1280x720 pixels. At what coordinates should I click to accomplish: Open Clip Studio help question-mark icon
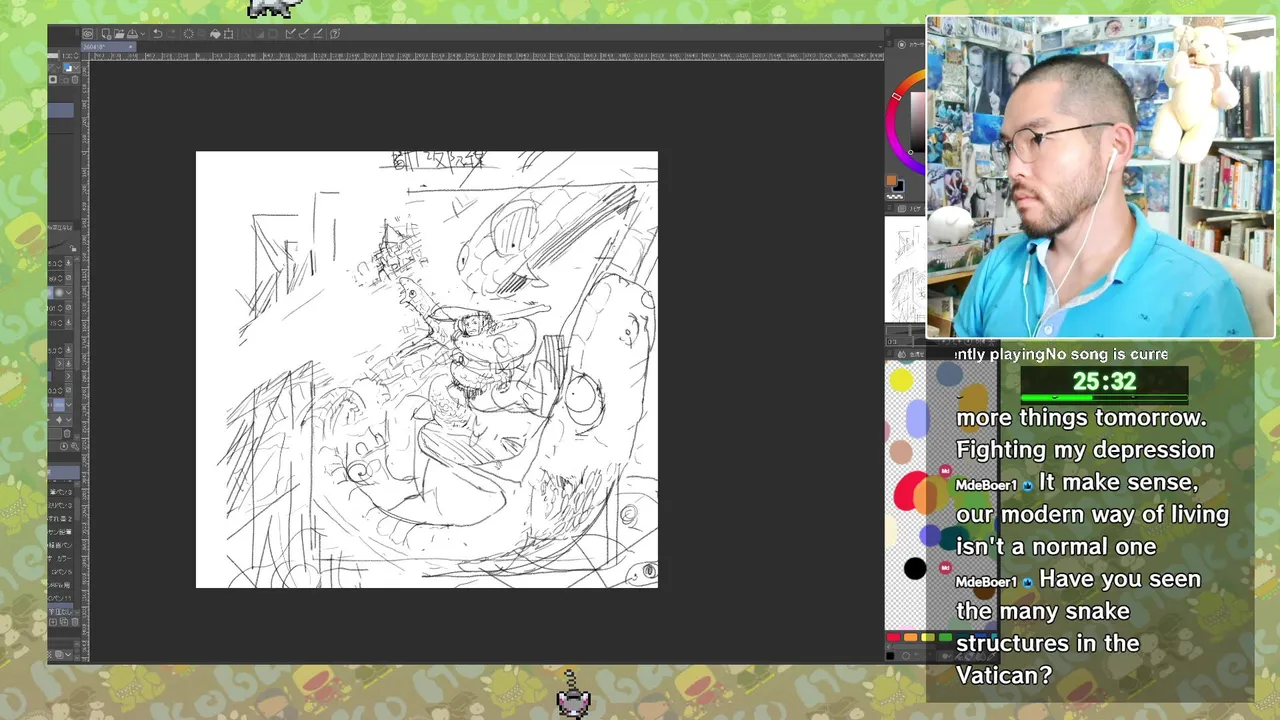pyautogui.click(x=334, y=34)
